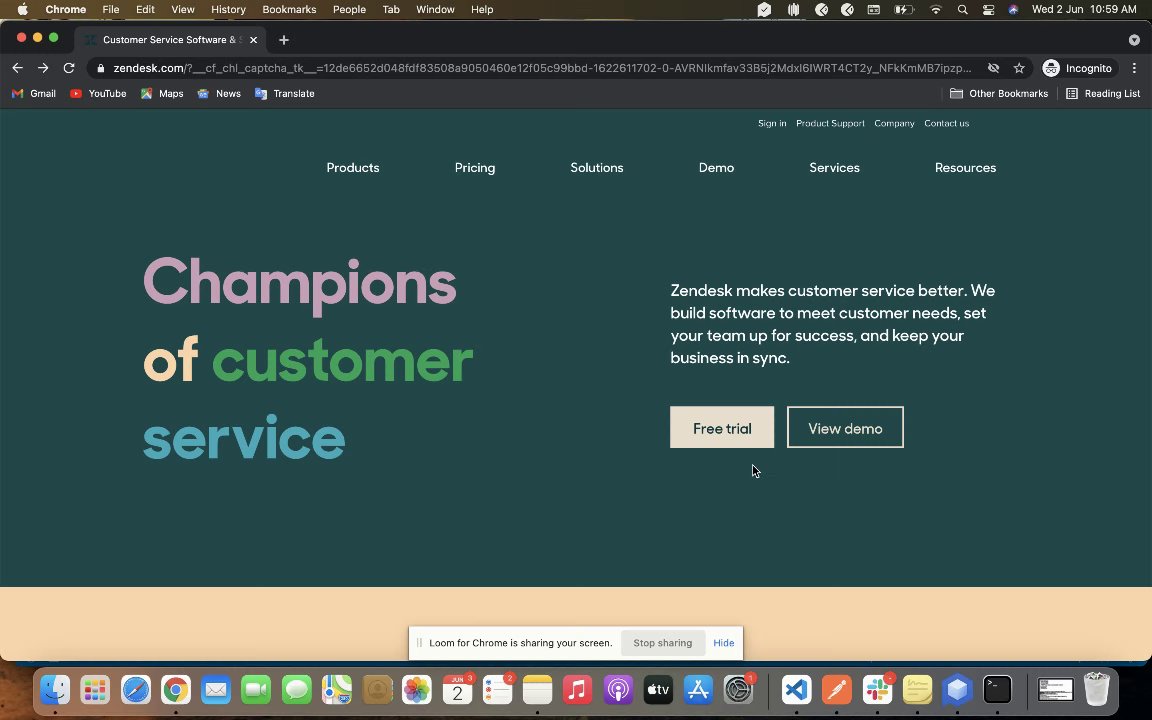The image size is (1152, 720).
Task: Click the lock icon in the address bar
Action: [x=101, y=68]
